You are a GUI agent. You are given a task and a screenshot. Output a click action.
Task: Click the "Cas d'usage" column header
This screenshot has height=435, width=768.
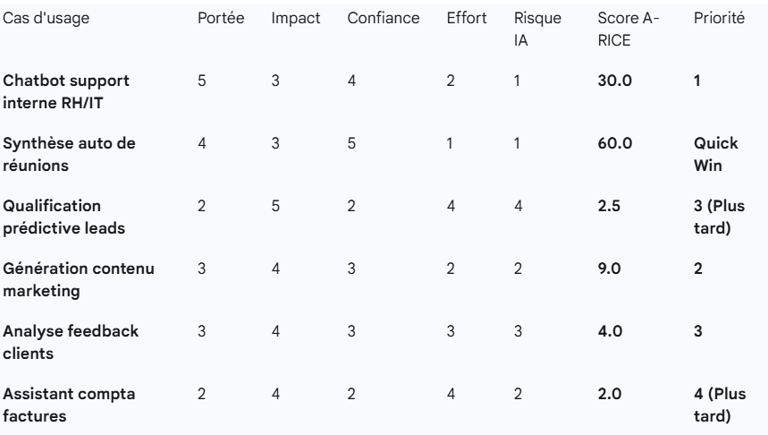[x=46, y=18]
